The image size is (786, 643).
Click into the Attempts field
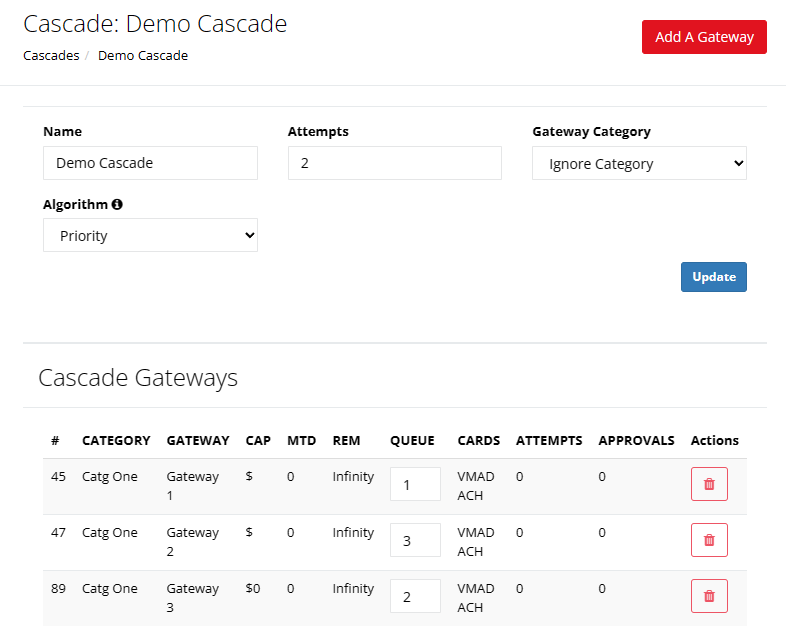click(x=394, y=163)
